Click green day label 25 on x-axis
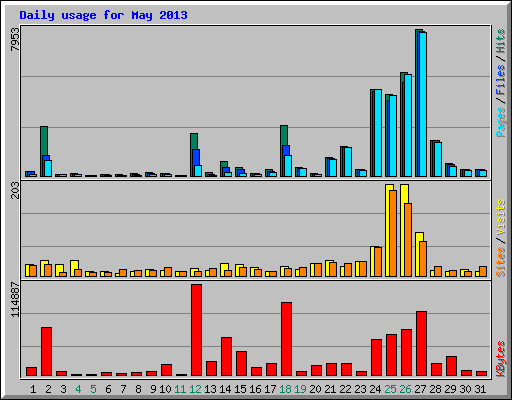 coord(390,389)
